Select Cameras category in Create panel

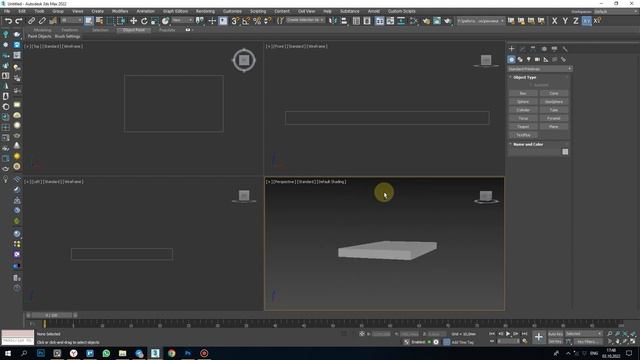[537, 60]
